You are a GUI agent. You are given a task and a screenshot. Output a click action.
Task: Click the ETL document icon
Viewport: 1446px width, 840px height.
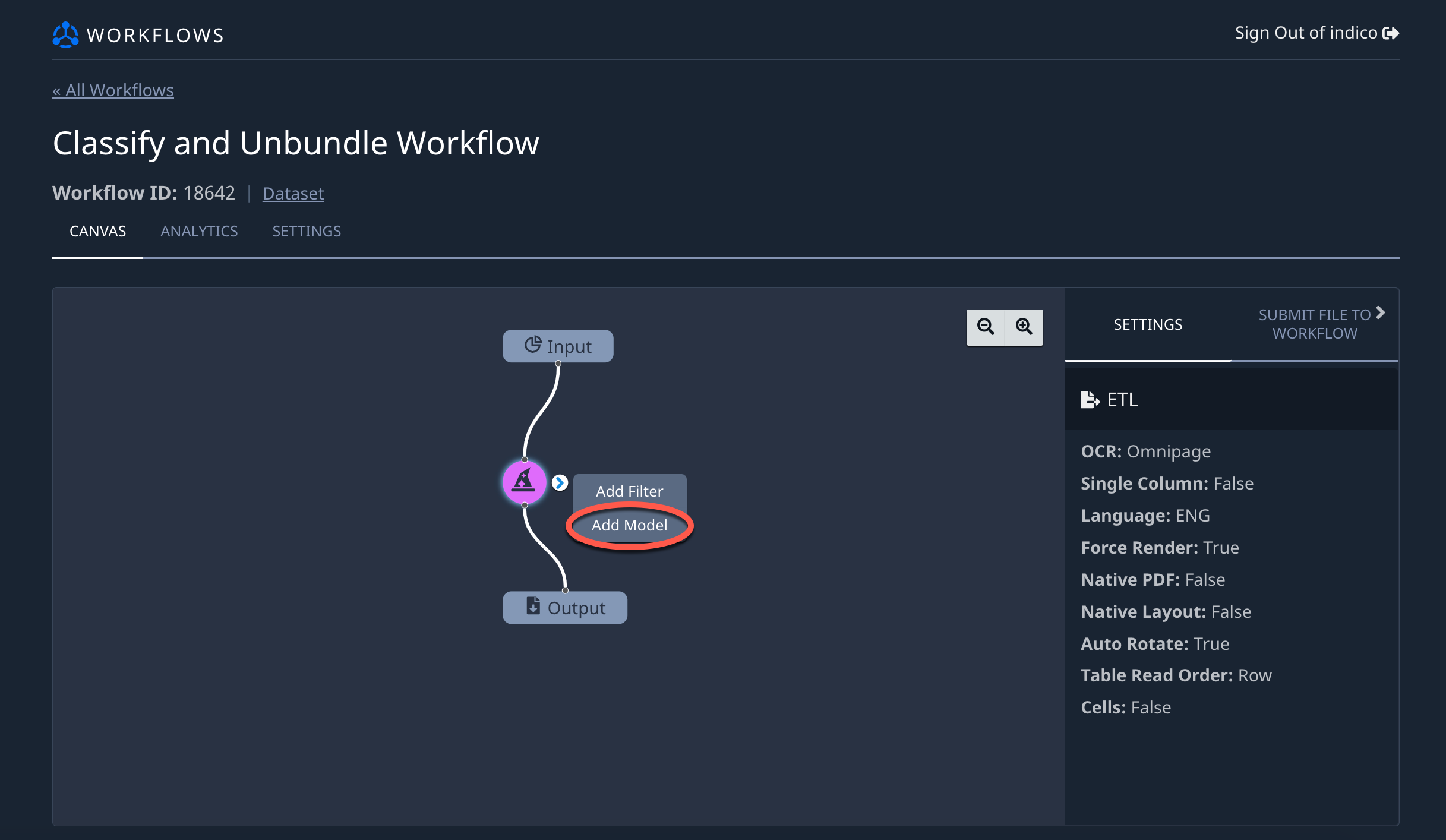click(1090, 400)
